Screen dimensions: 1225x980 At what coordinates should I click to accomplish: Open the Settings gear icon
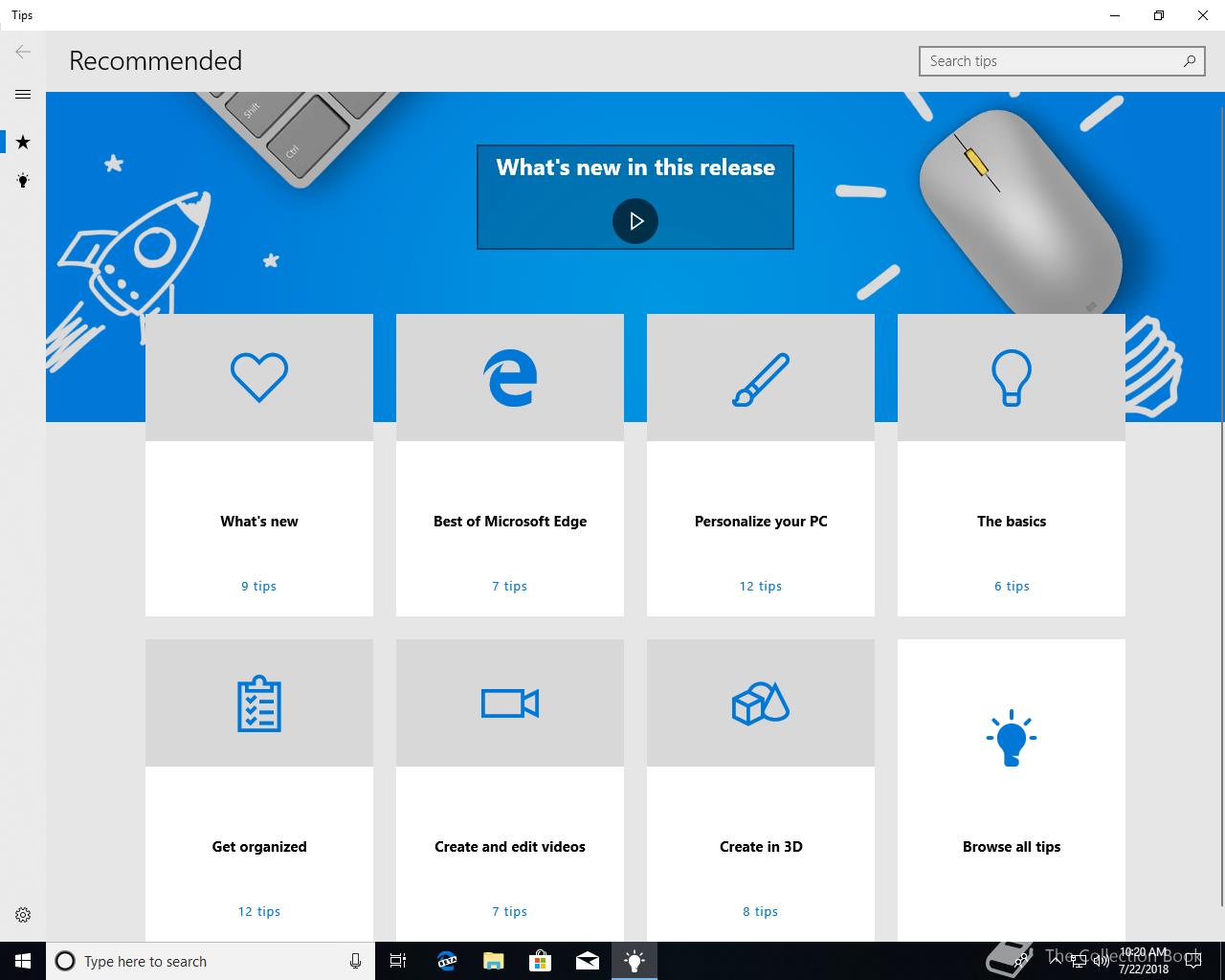[x=23, y=915]
